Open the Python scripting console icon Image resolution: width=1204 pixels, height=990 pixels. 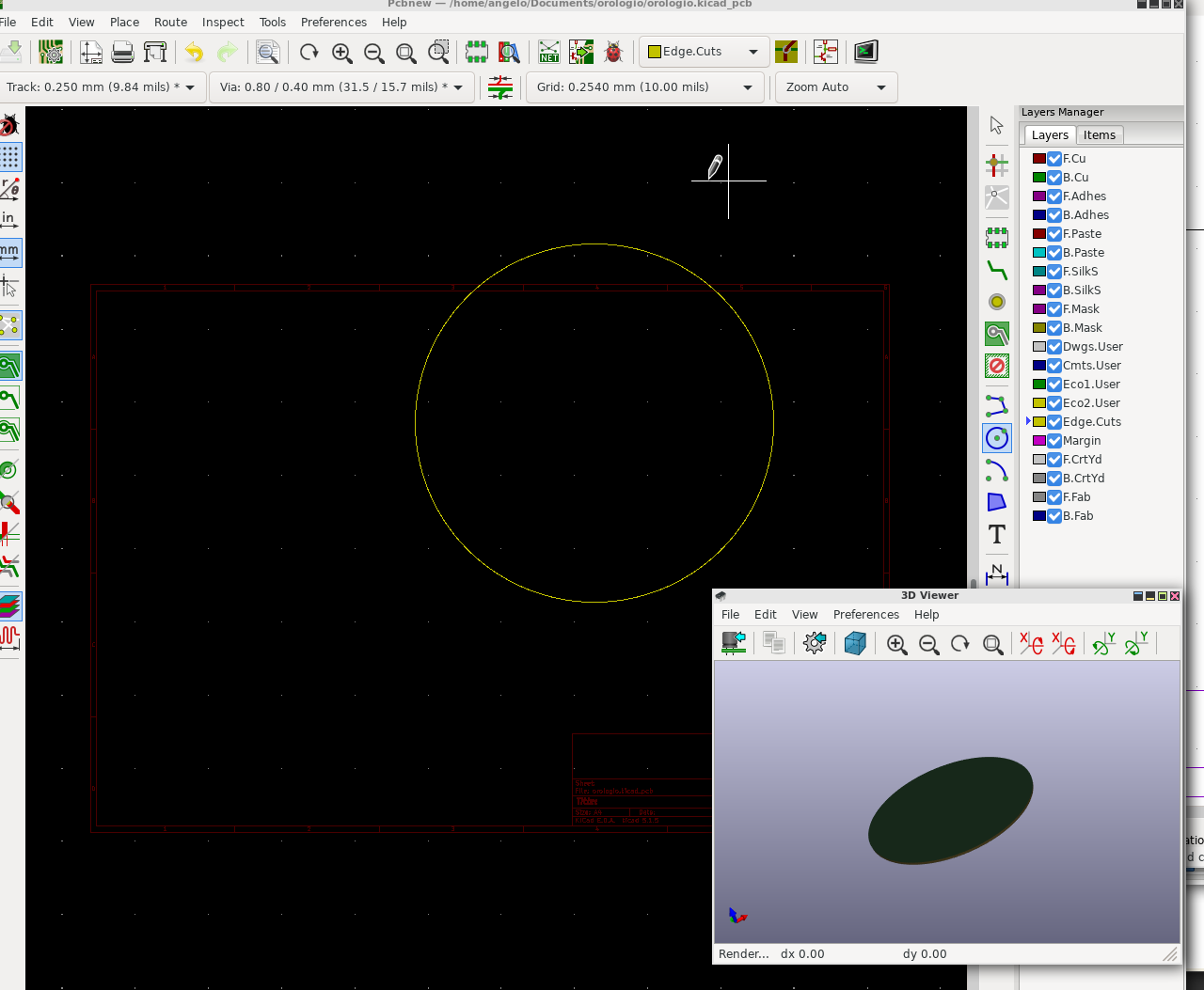point(865,52)
